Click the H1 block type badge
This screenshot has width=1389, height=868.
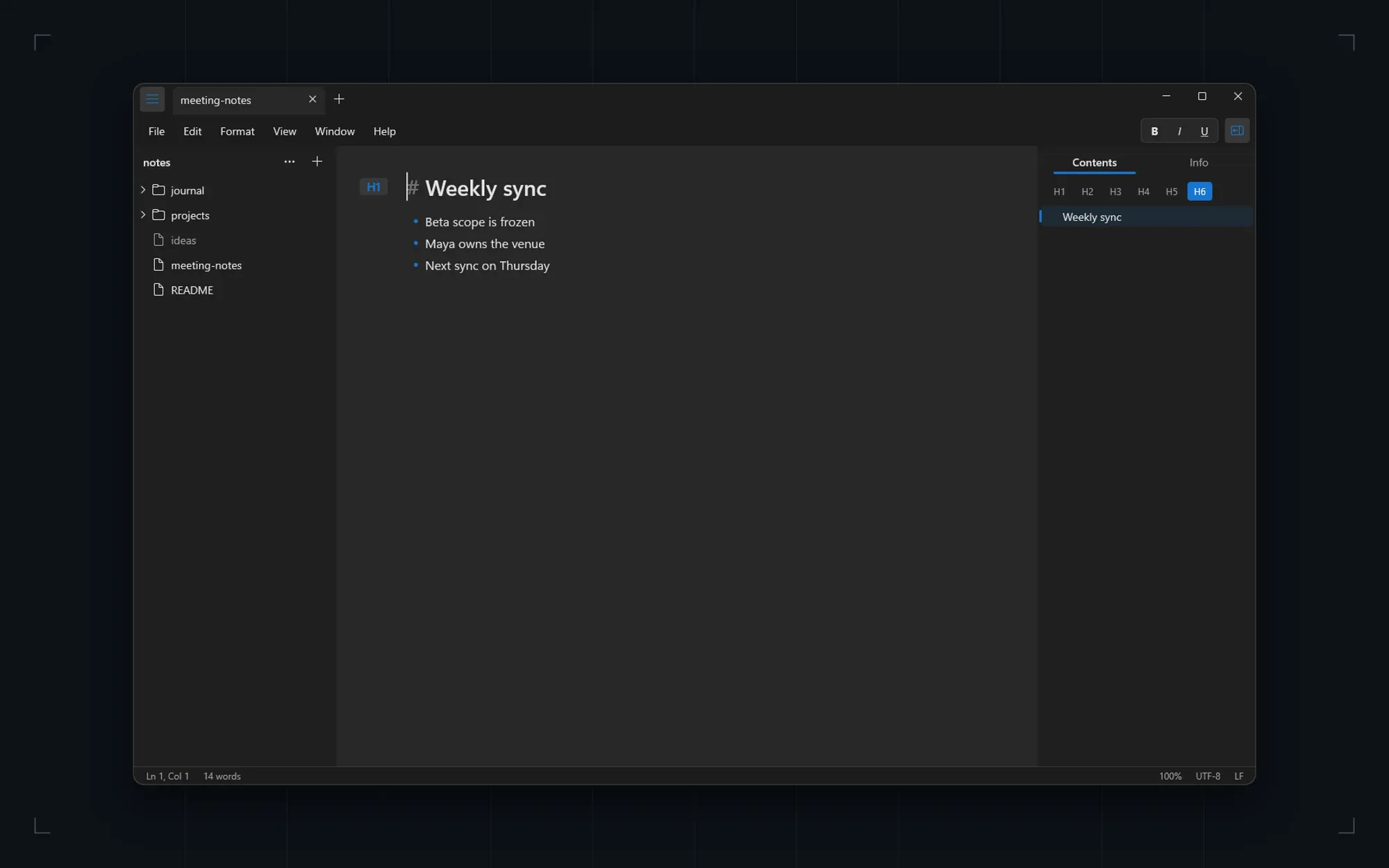click(x=374, y=187)
